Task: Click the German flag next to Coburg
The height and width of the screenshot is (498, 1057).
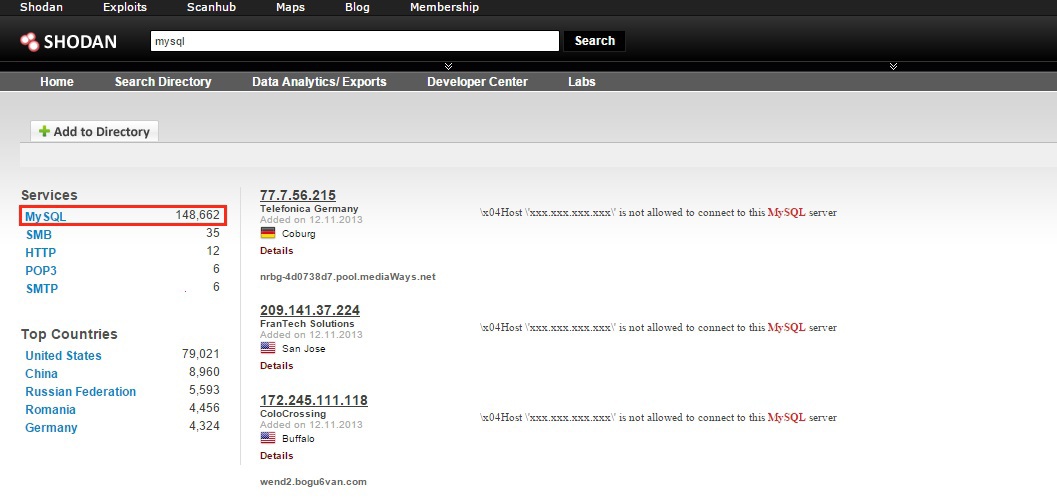Action: (x=267, y=233)
